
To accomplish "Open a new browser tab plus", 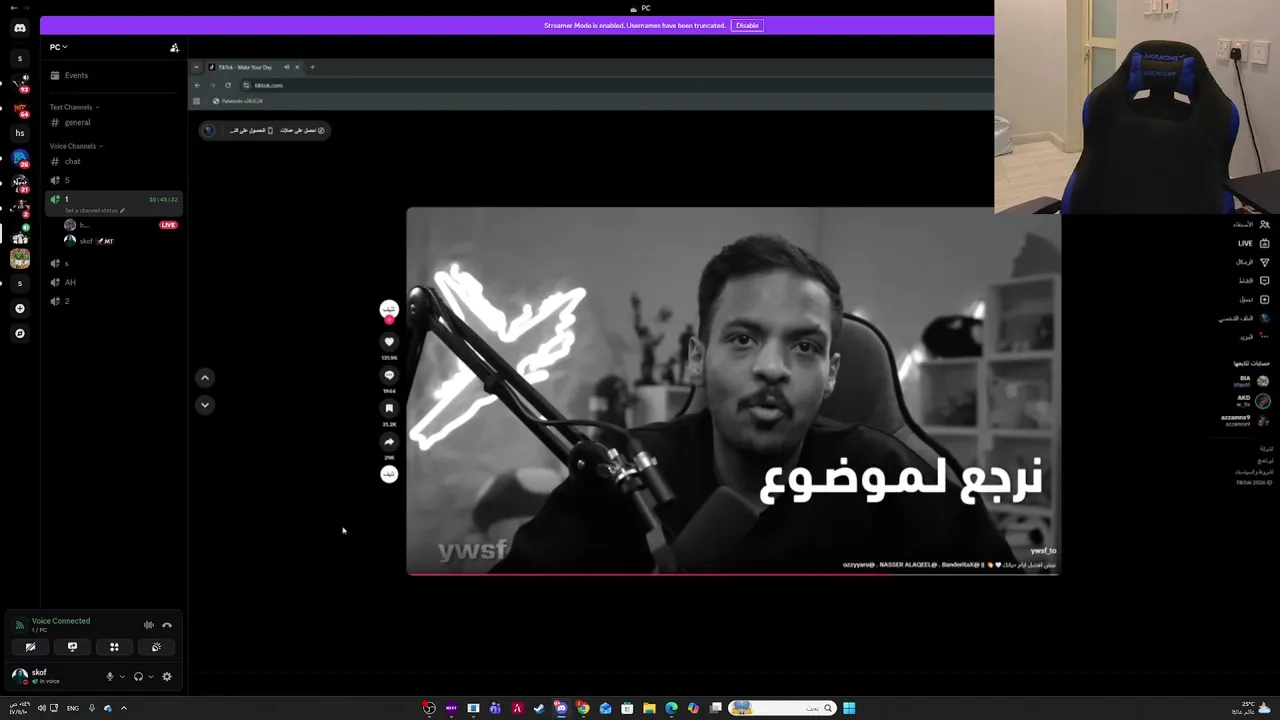I will tap(312, 67).
